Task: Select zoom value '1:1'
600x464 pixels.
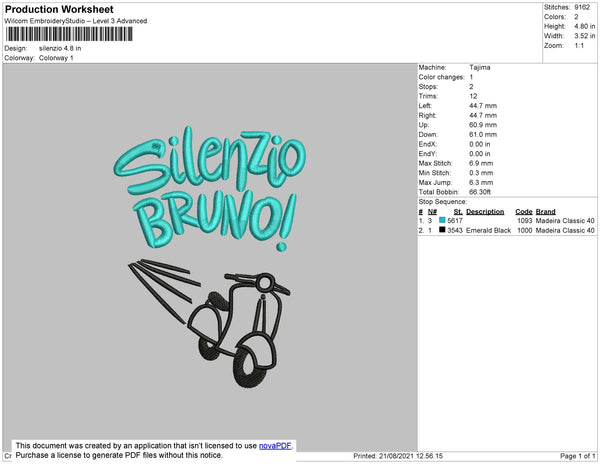Action: tap(579, 46)
